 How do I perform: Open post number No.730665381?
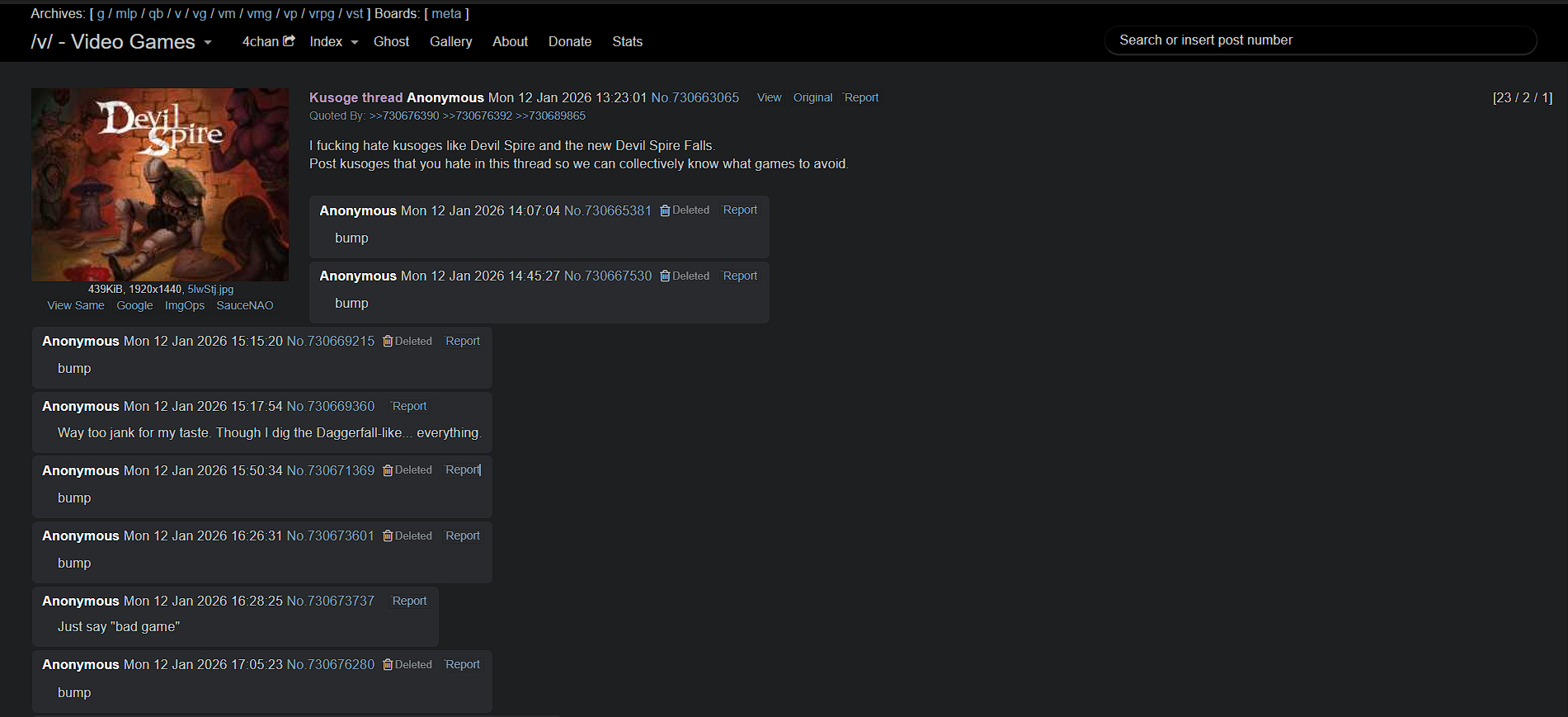(x=608, y=211)
